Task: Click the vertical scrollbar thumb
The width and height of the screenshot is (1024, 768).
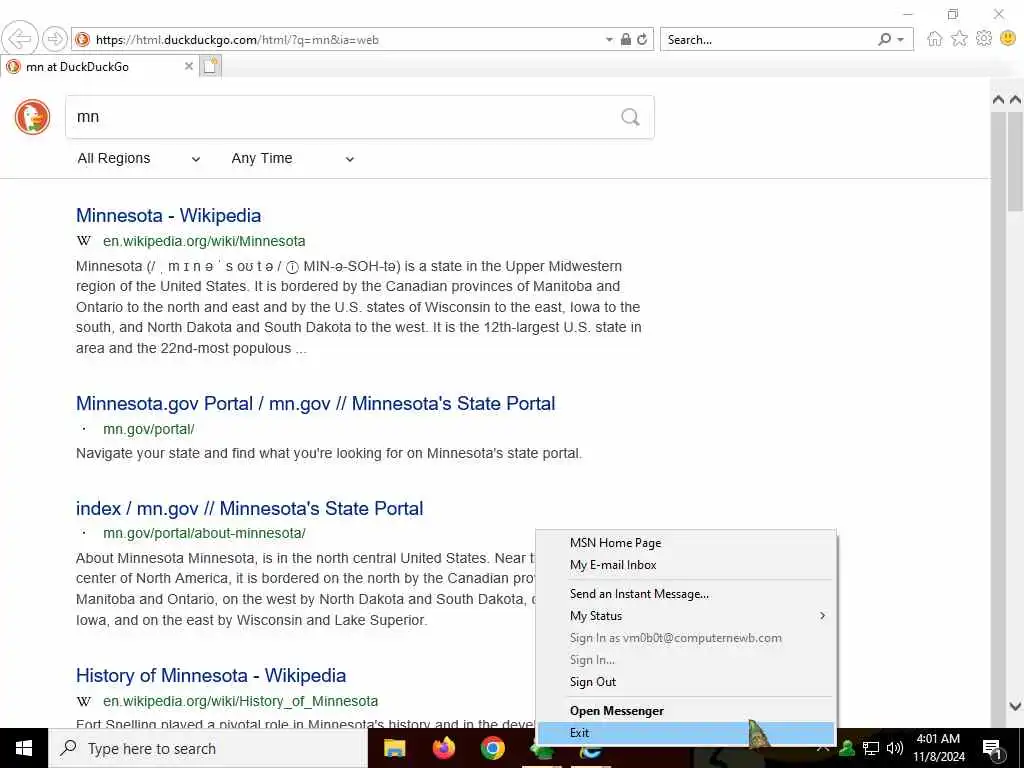Action: click(x=1015, y=163)
